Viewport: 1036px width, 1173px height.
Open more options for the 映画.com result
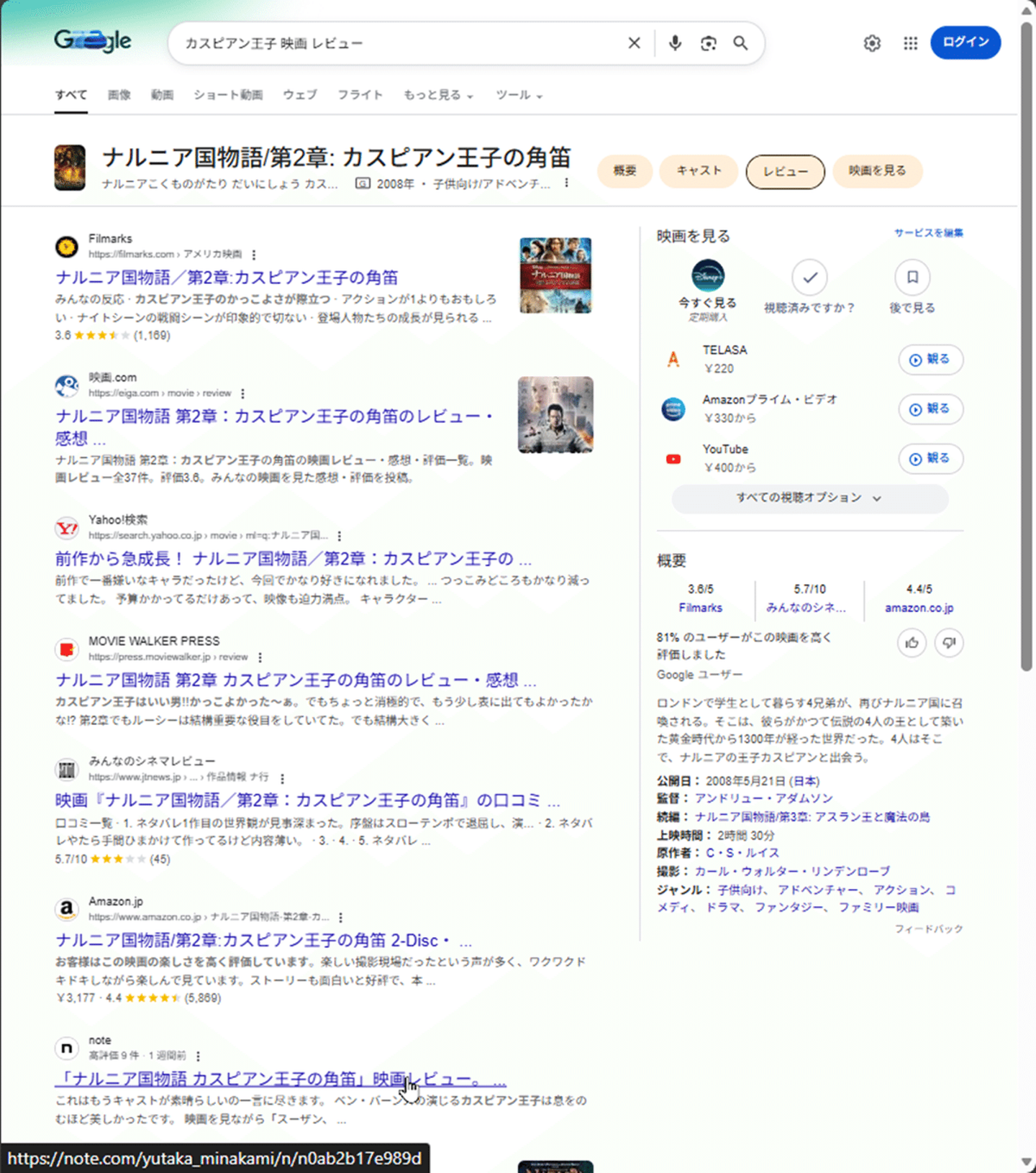(x=242, y=393)
